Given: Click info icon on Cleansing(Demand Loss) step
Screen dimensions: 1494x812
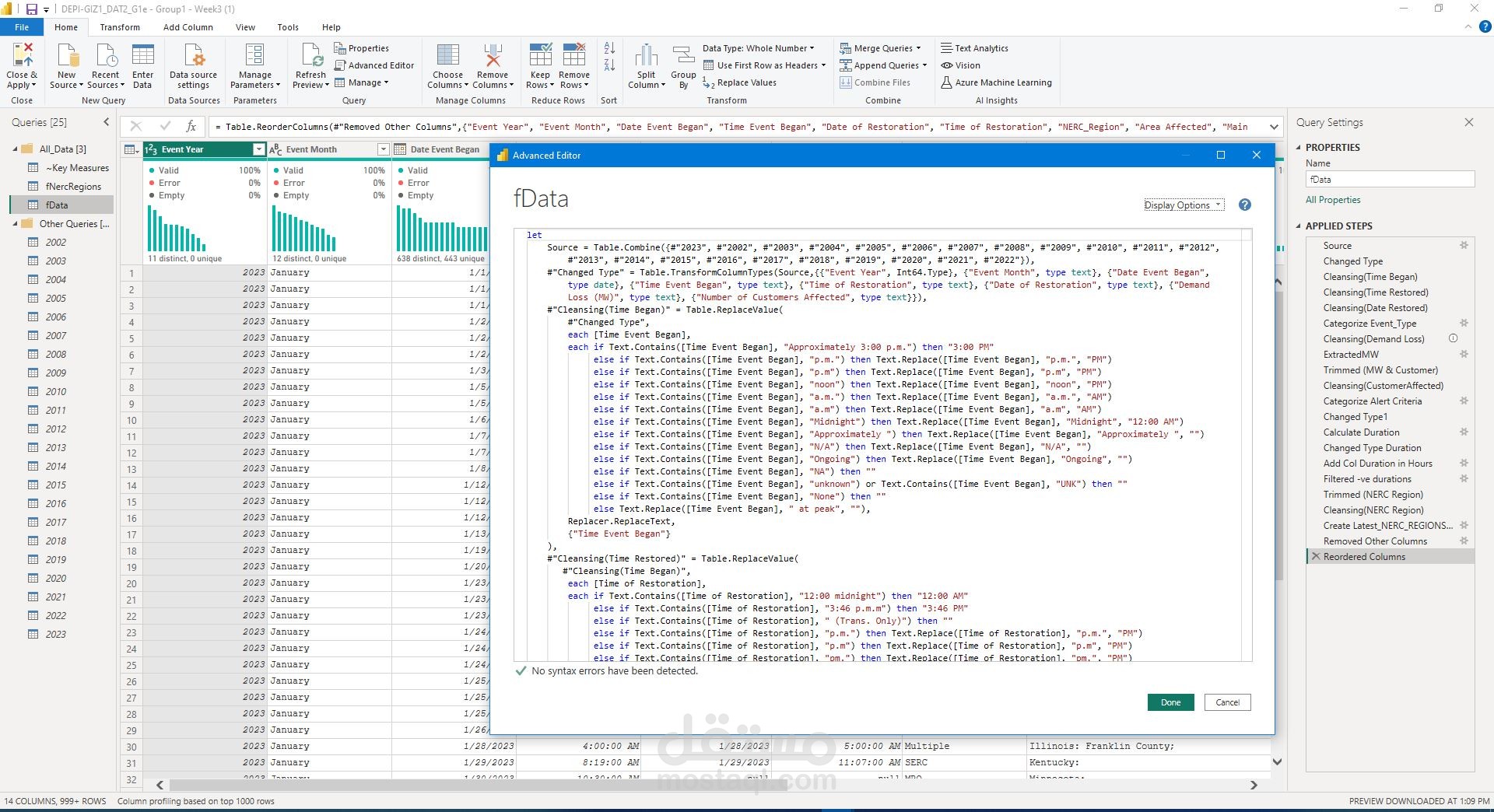Looking at the screenshot, I should 1453,338.
